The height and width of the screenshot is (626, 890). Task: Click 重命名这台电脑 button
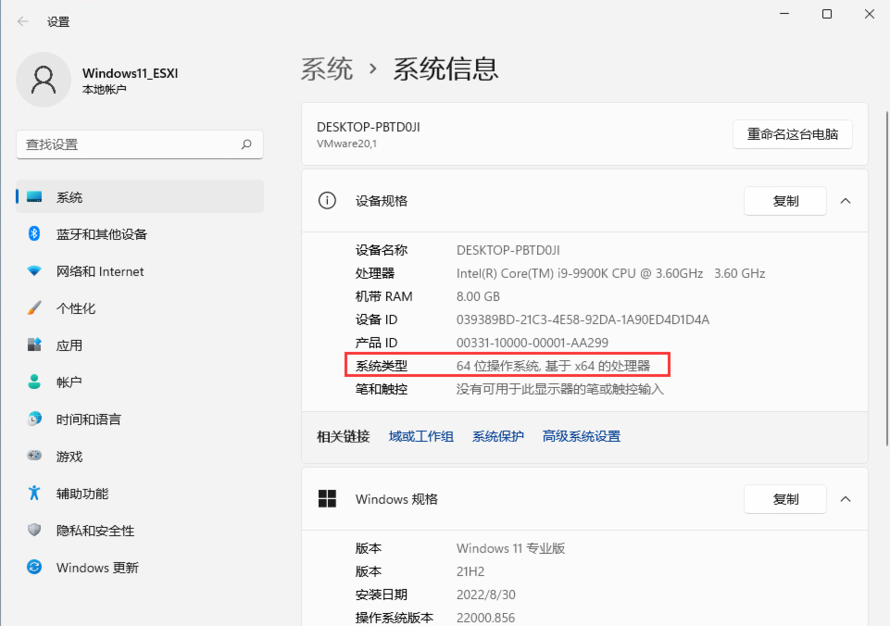click(x=792, y=134)
